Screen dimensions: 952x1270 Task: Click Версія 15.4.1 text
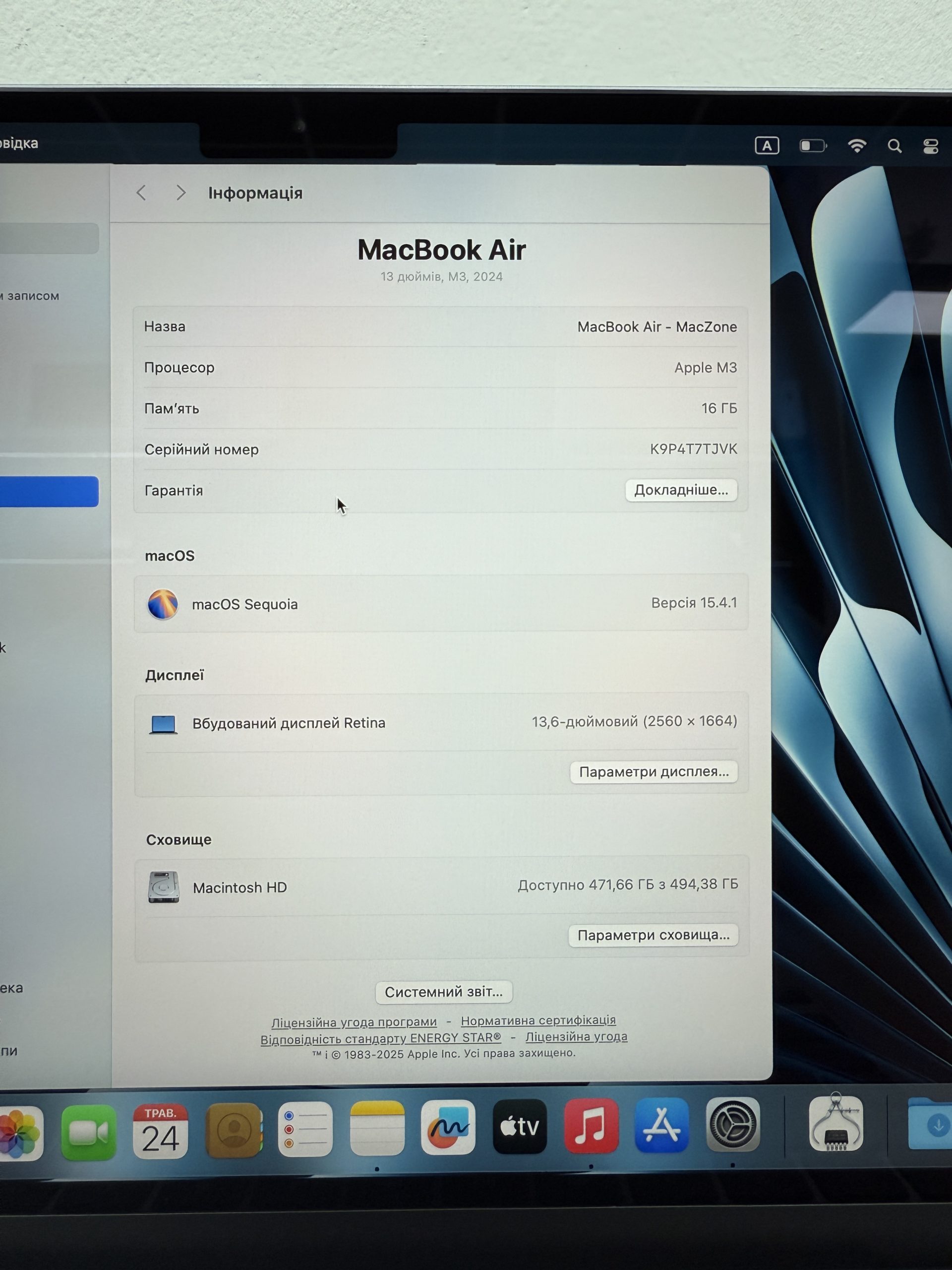click(694, 603)
